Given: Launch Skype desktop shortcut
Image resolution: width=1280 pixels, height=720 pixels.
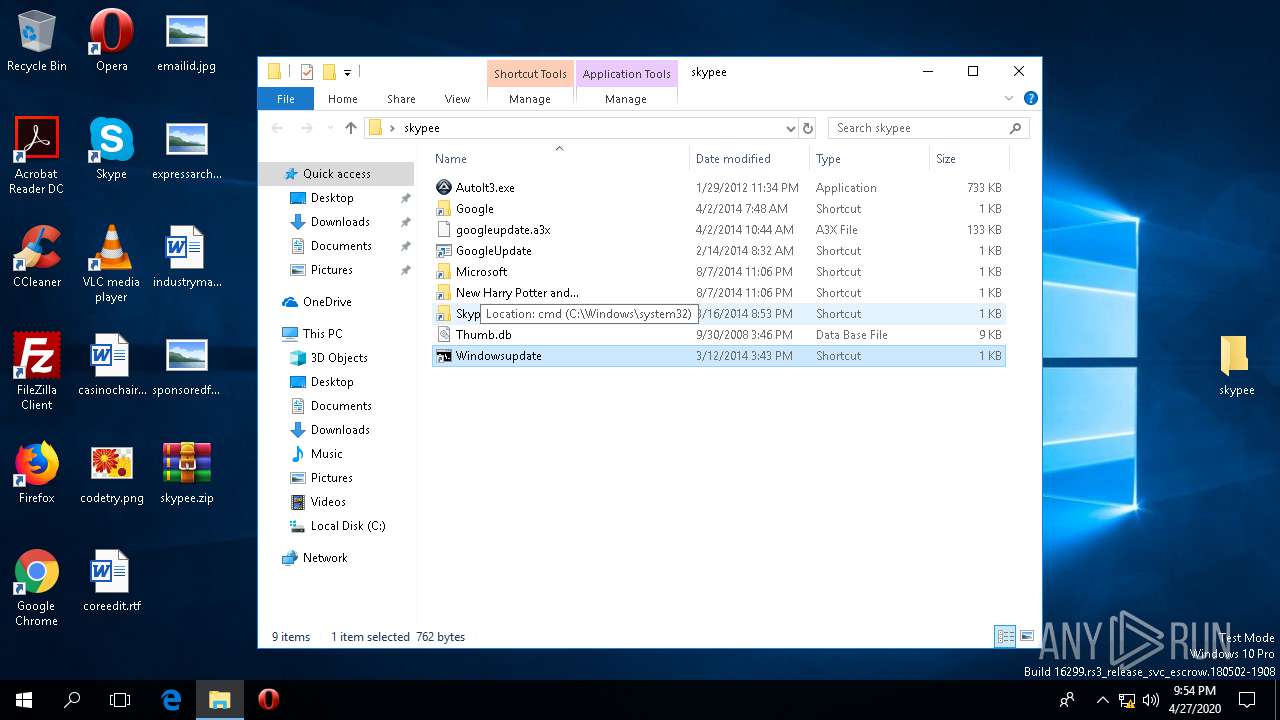Looking at the screenshot, I should (x=111, y=148).
